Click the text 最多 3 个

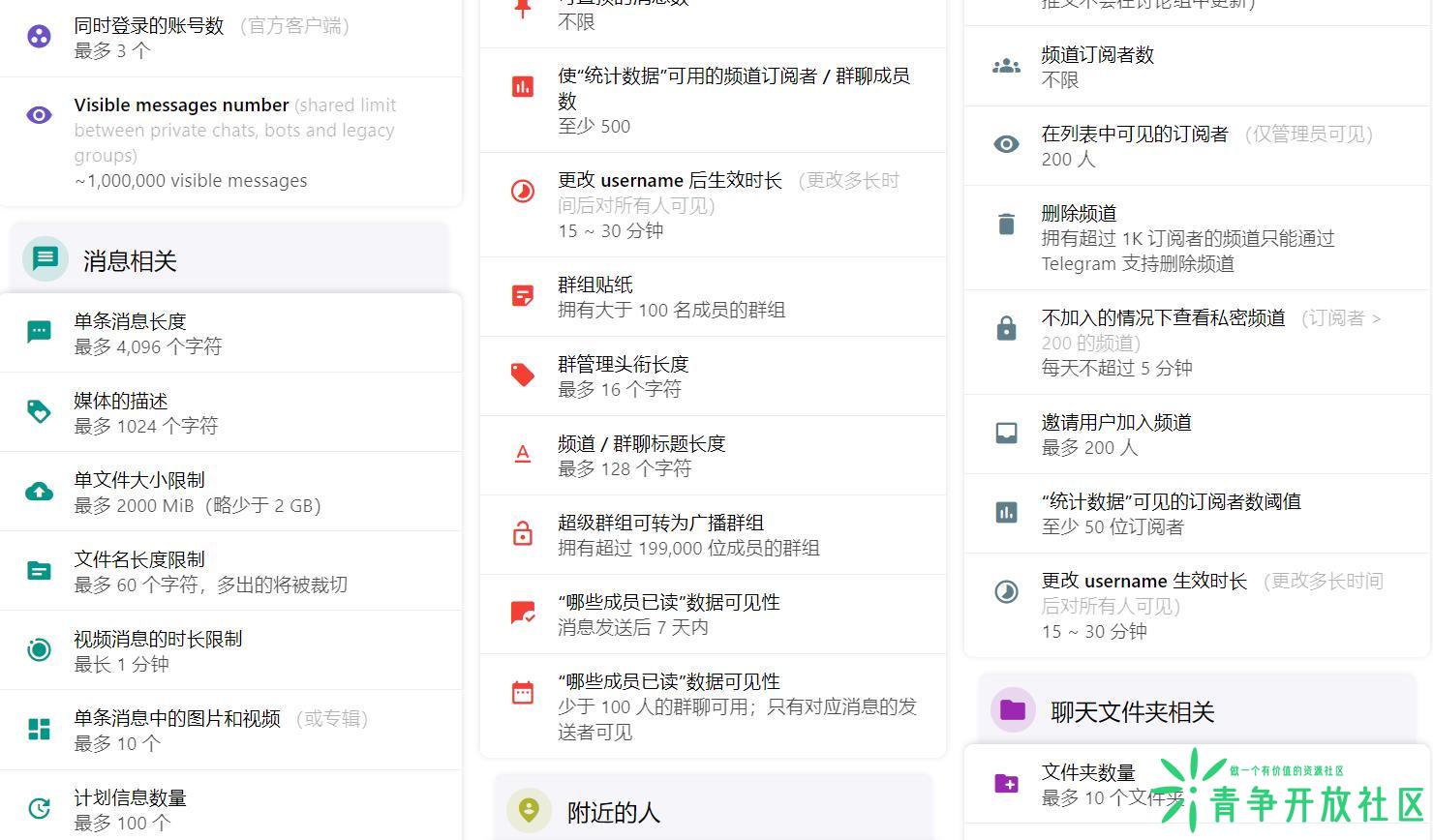pos(112,50)
